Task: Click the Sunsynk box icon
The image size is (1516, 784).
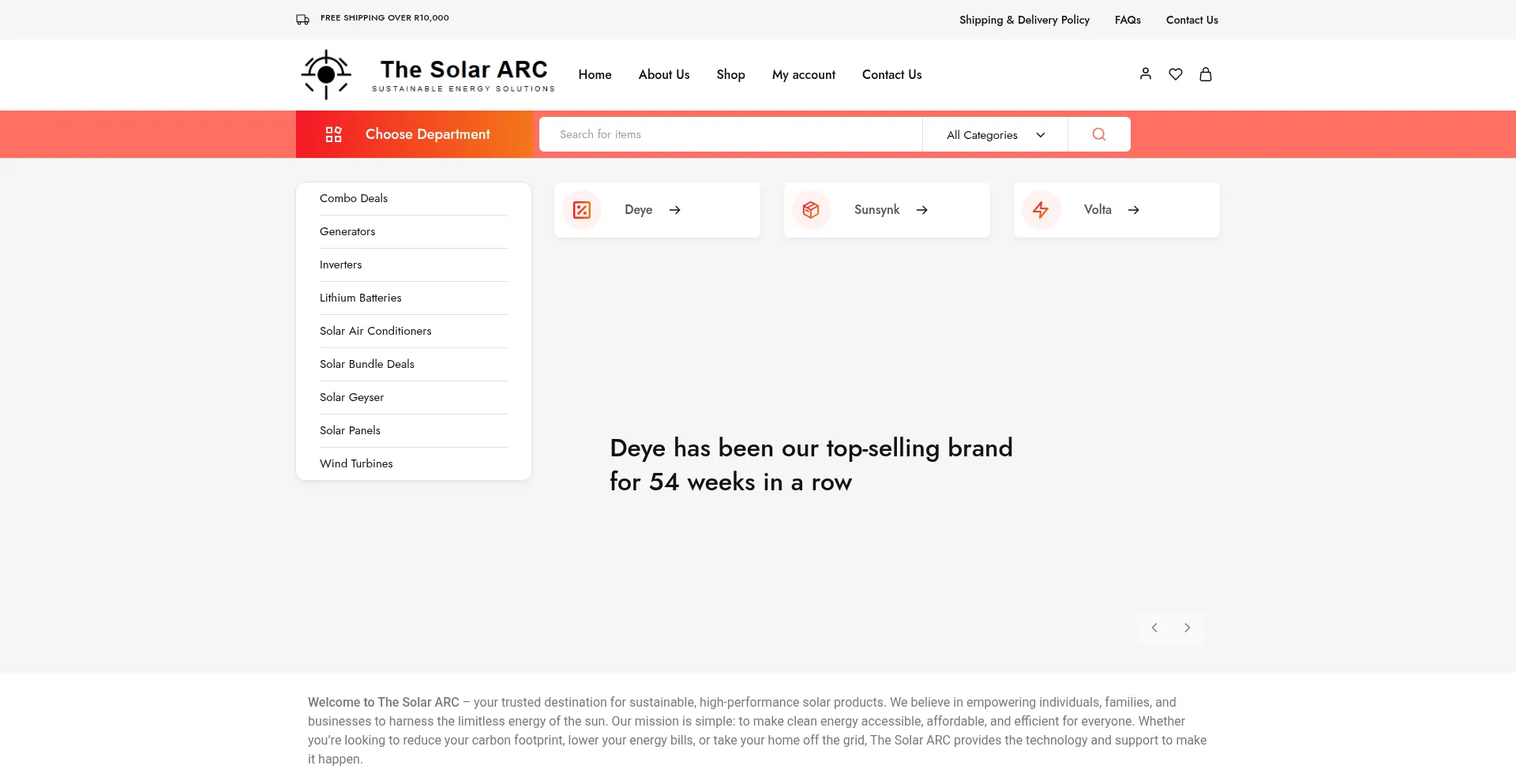Action: tap(811, 210)
